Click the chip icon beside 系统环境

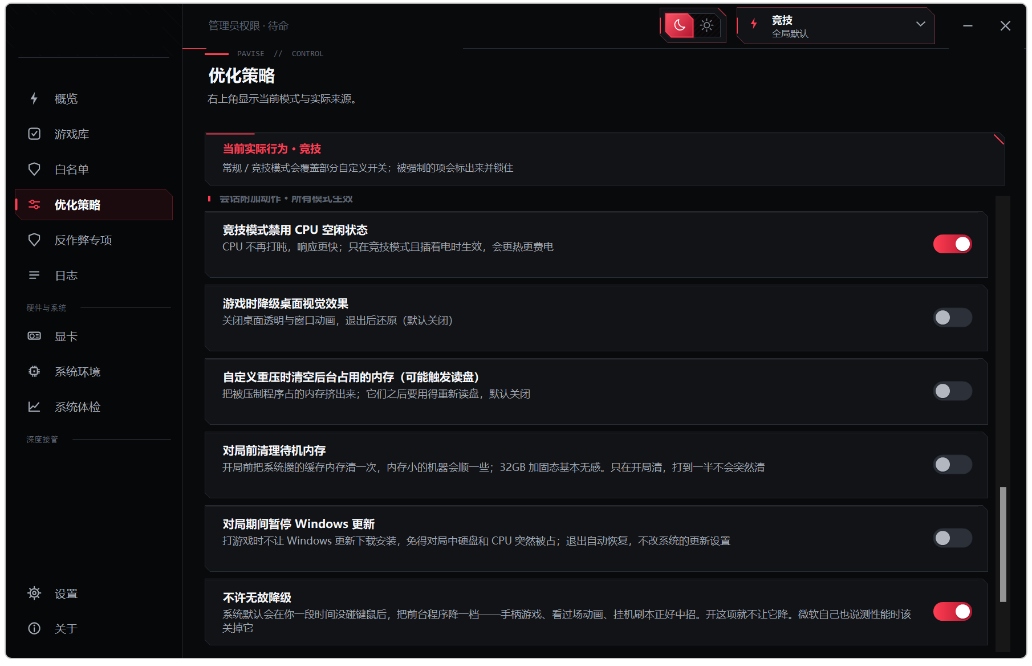34,372
